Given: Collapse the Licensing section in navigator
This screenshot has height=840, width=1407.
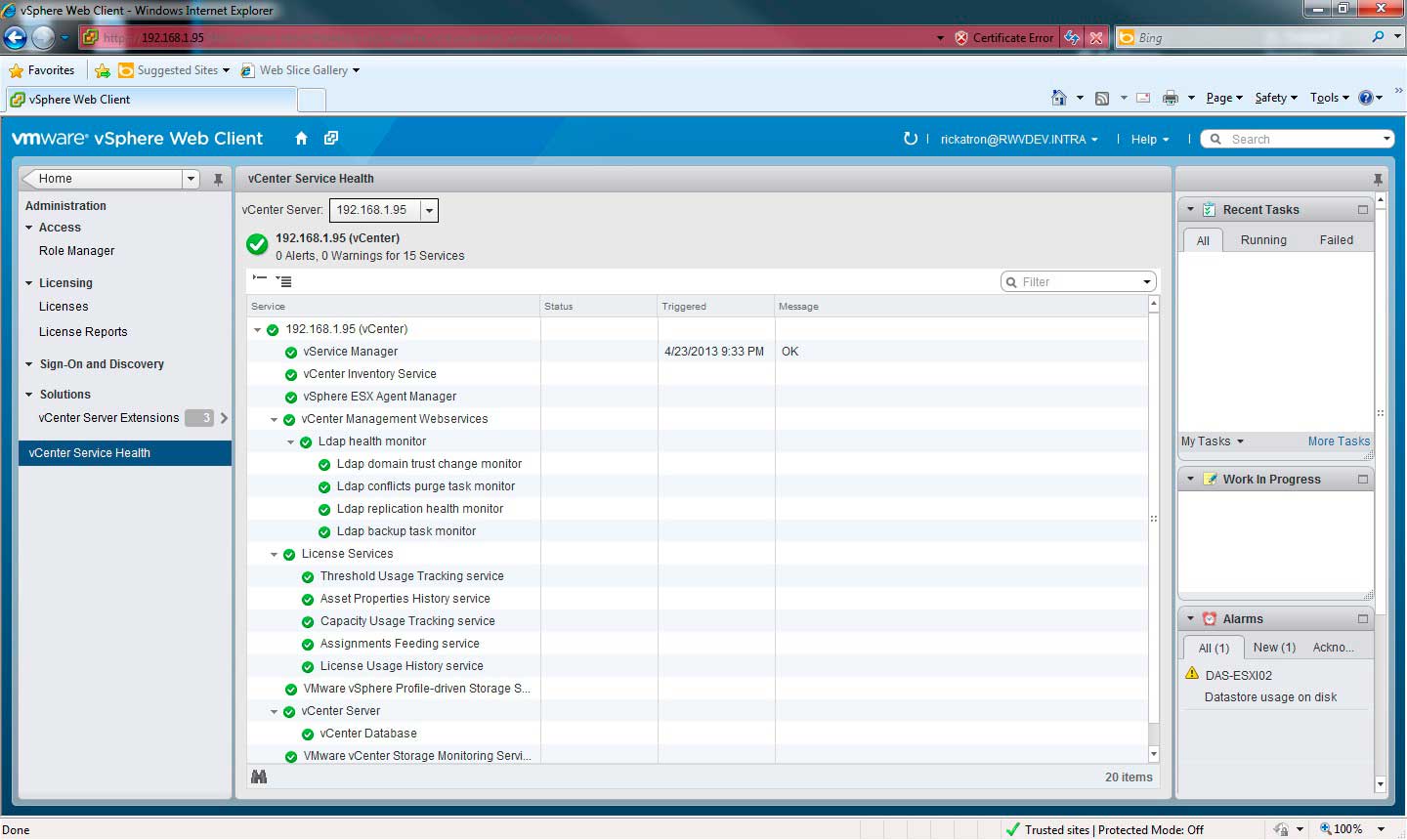Looking at the screenshot, I should point(29,283).
